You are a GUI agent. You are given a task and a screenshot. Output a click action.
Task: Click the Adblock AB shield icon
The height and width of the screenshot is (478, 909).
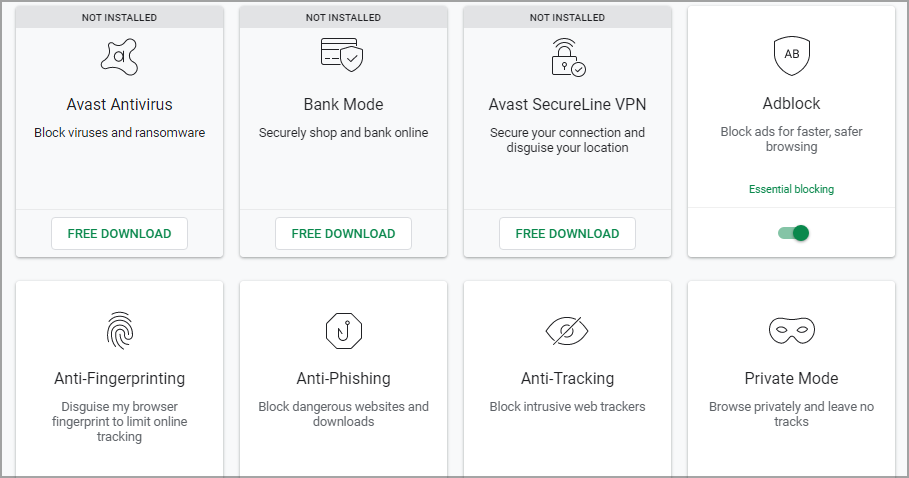tap(791, 56)
